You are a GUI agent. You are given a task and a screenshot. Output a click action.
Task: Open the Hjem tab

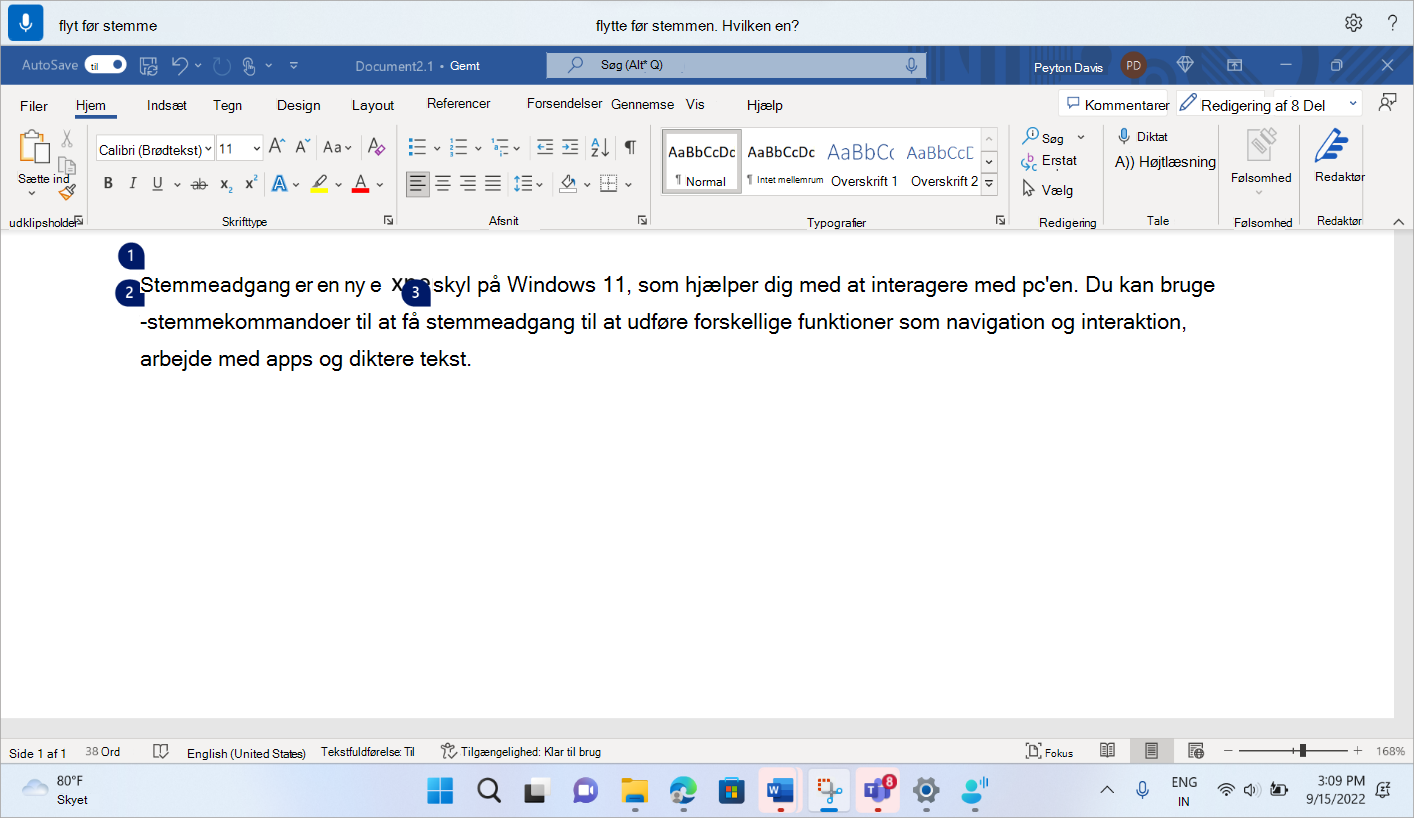(x=90, y=105)
